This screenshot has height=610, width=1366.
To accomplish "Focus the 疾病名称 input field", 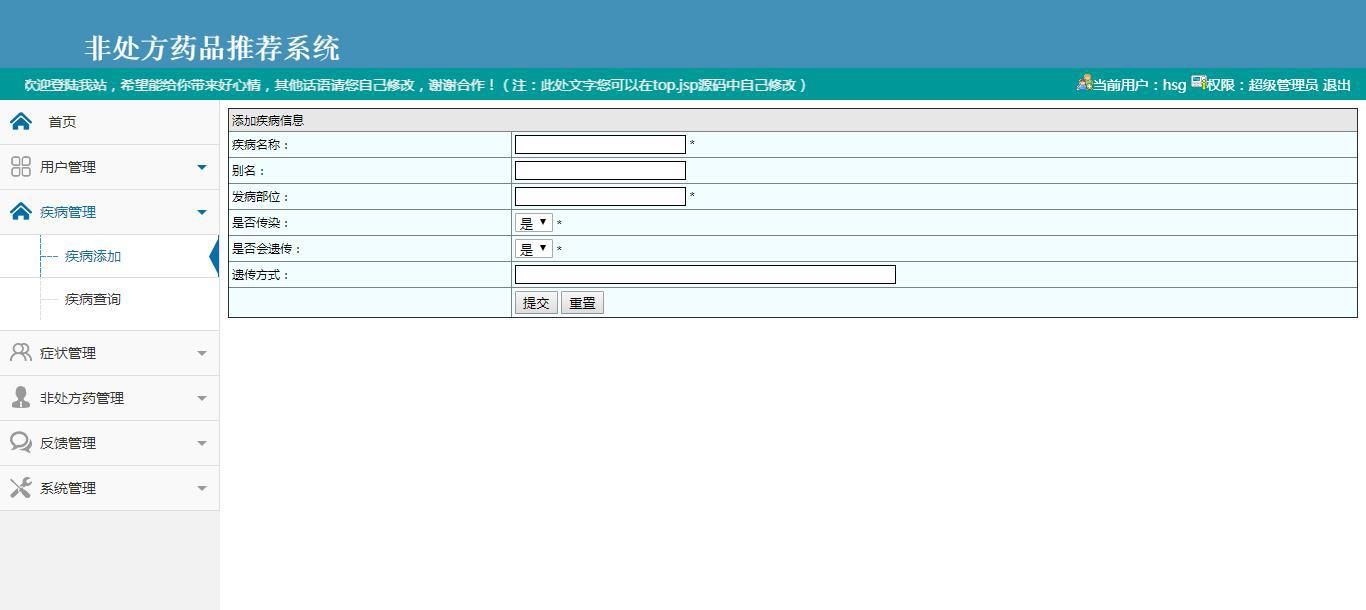I will (x=600, y=144).
